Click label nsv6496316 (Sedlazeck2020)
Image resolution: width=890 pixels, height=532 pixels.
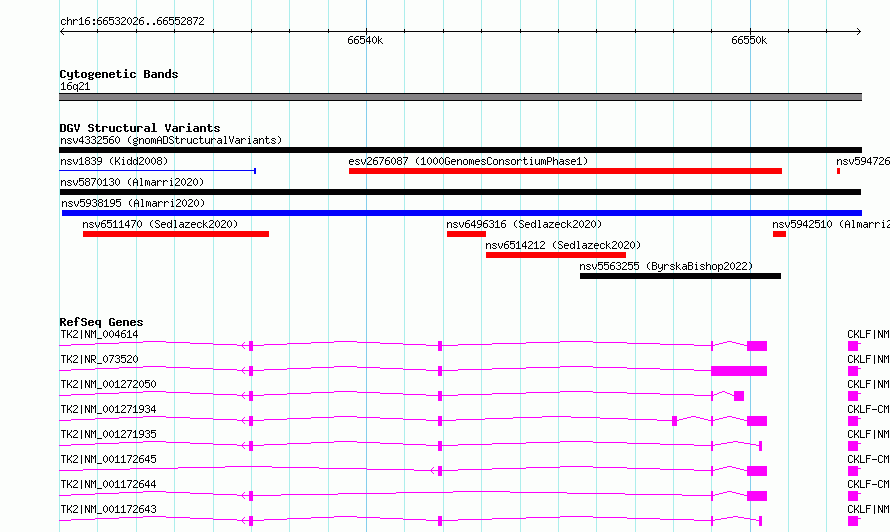(x=524, y=224)
